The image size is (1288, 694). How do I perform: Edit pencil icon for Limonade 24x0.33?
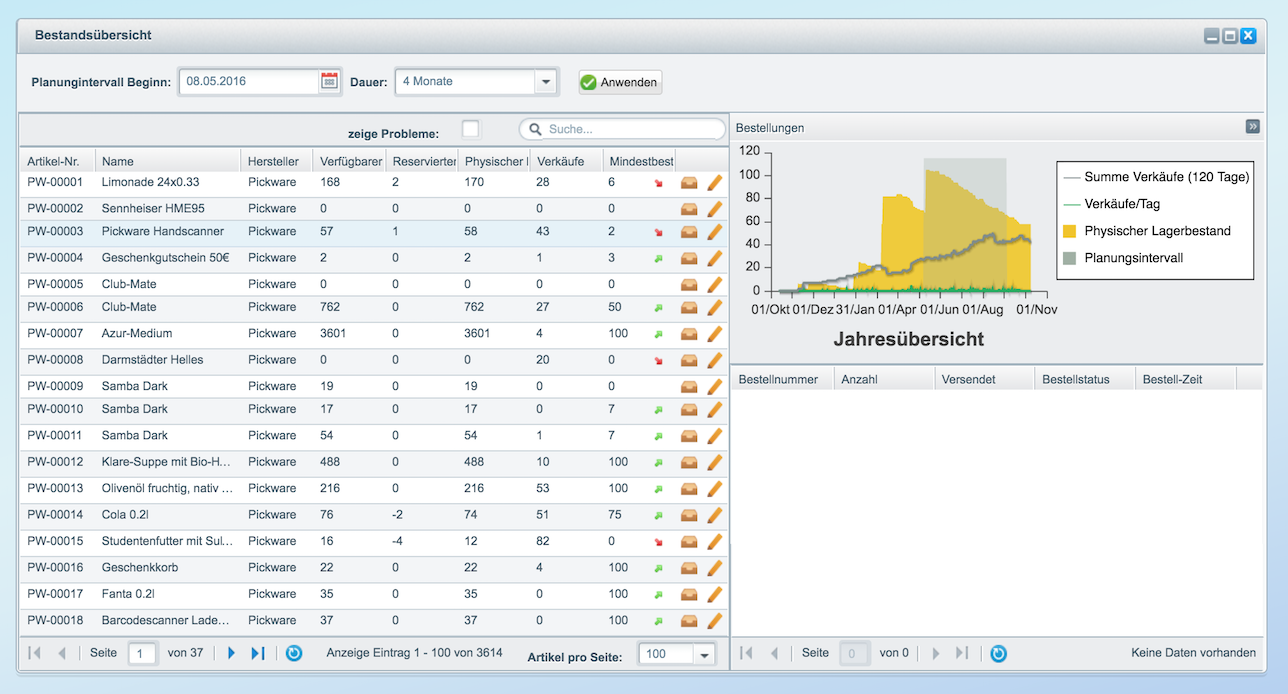click(x=714, y=182)
